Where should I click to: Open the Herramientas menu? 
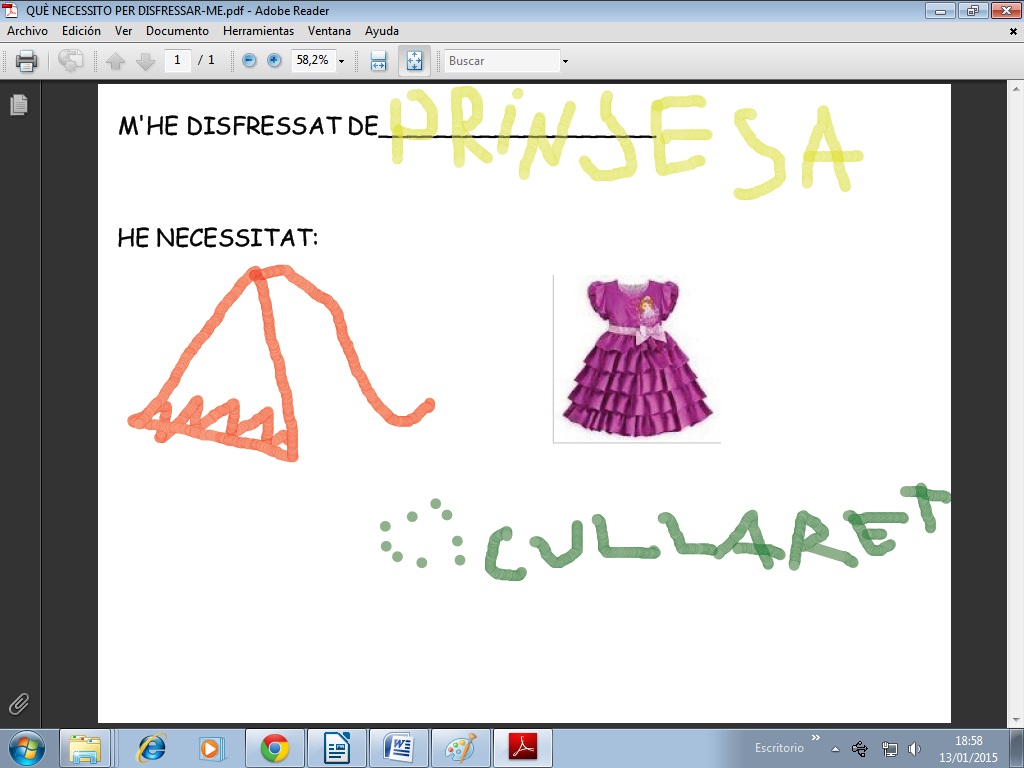coord(258,31)
